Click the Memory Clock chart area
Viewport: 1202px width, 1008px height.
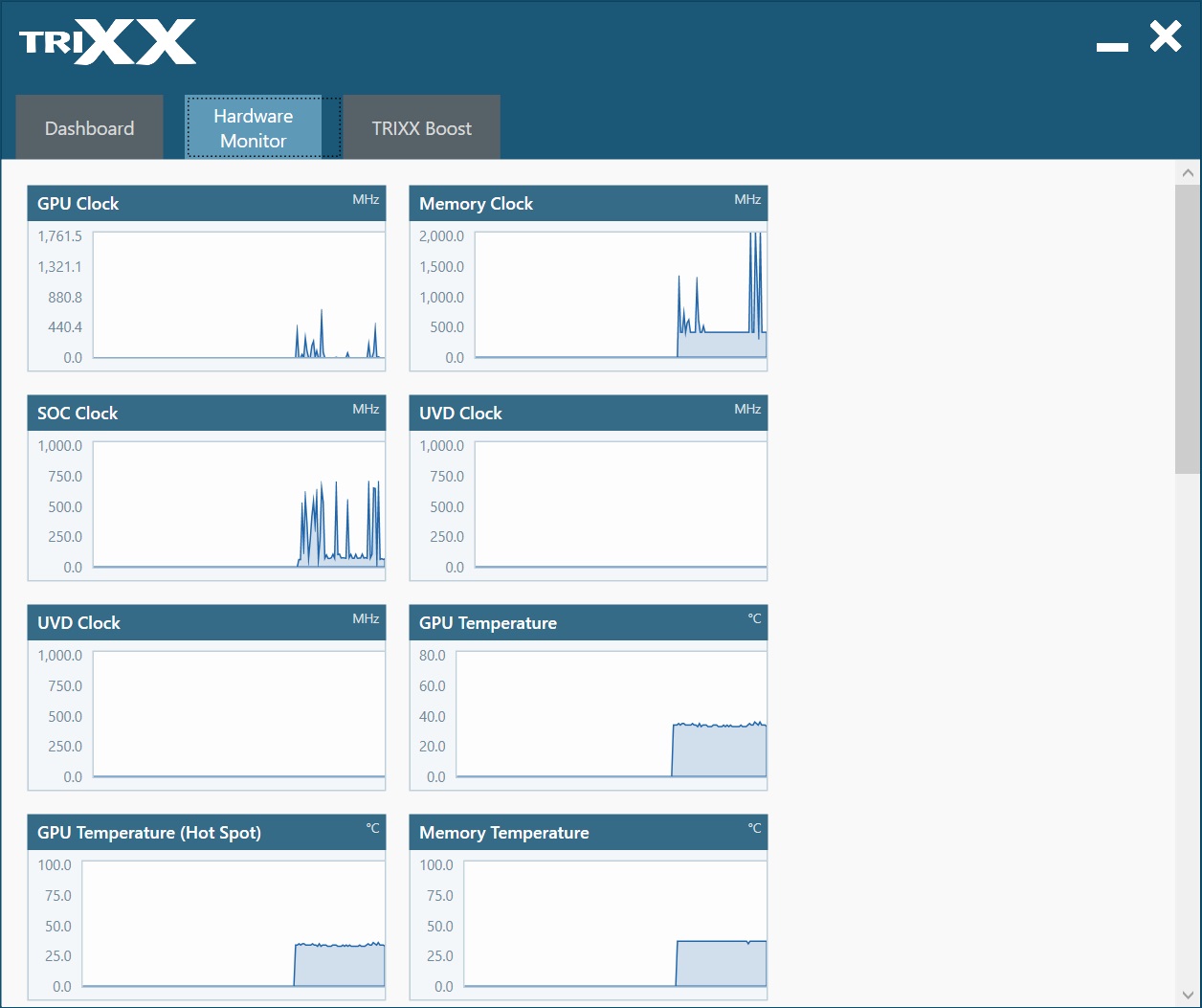tap(621, 295)
